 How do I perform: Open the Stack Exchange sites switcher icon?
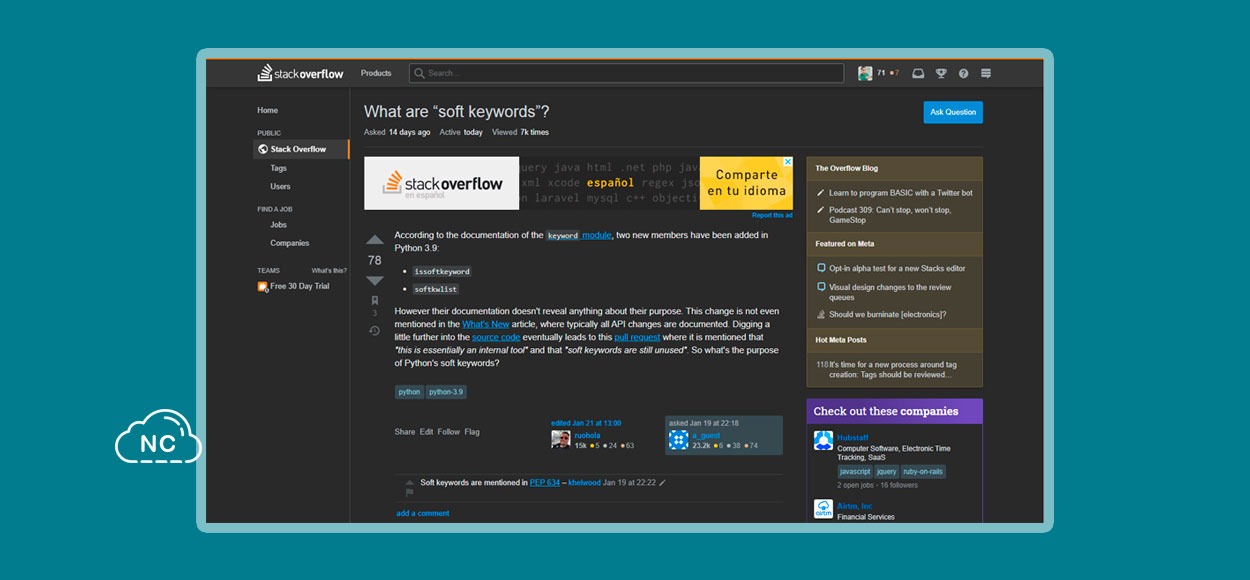click(986, 73)
